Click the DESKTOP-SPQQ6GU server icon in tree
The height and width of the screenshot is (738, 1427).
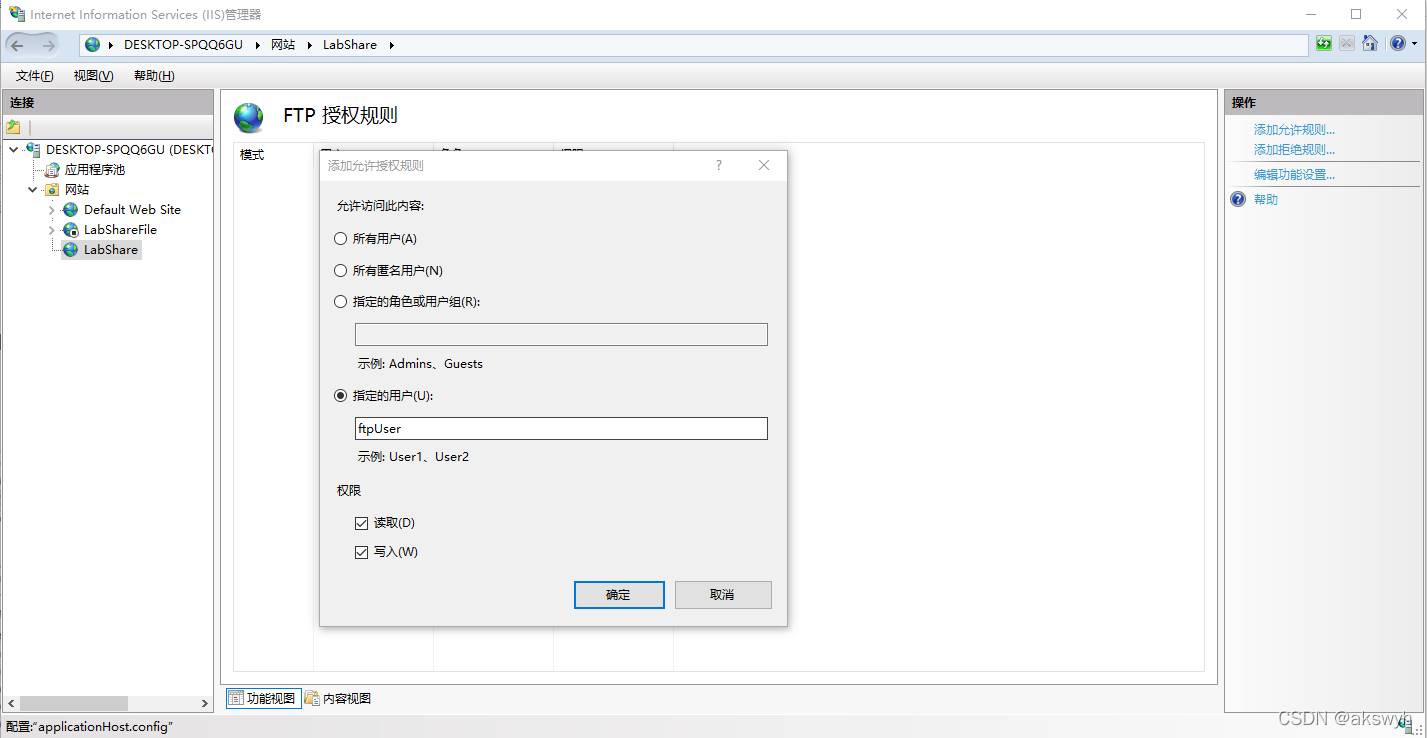(33, 150)
